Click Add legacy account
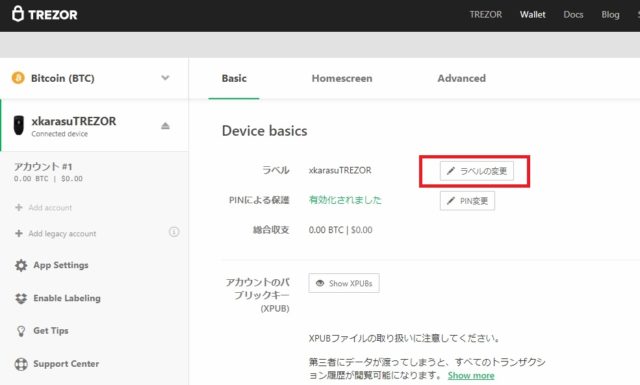Image resolution: width=640 pixels, height=385 pixels. tap(62, 234)
